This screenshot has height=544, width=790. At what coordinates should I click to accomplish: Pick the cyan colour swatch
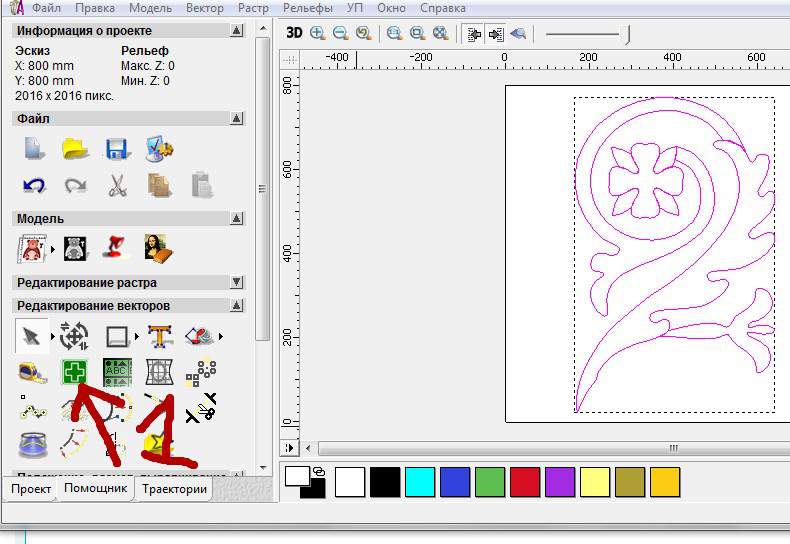pyautogui.click(x=420, y=482)
